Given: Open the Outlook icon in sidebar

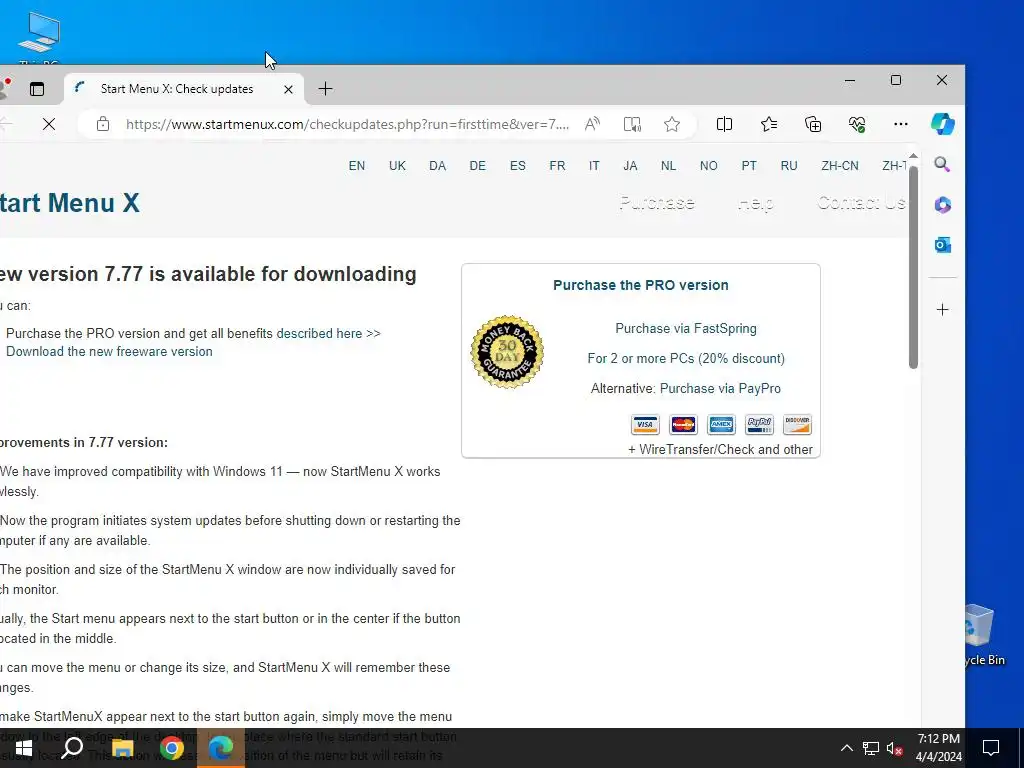Looking at the screenshot, I should pyautogui.click(x=942, y=245).
